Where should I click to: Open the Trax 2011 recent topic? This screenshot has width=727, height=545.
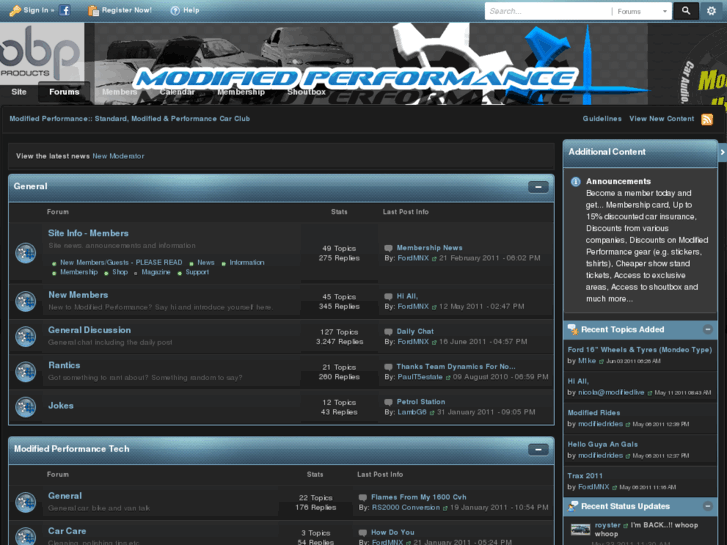[585, 476]
